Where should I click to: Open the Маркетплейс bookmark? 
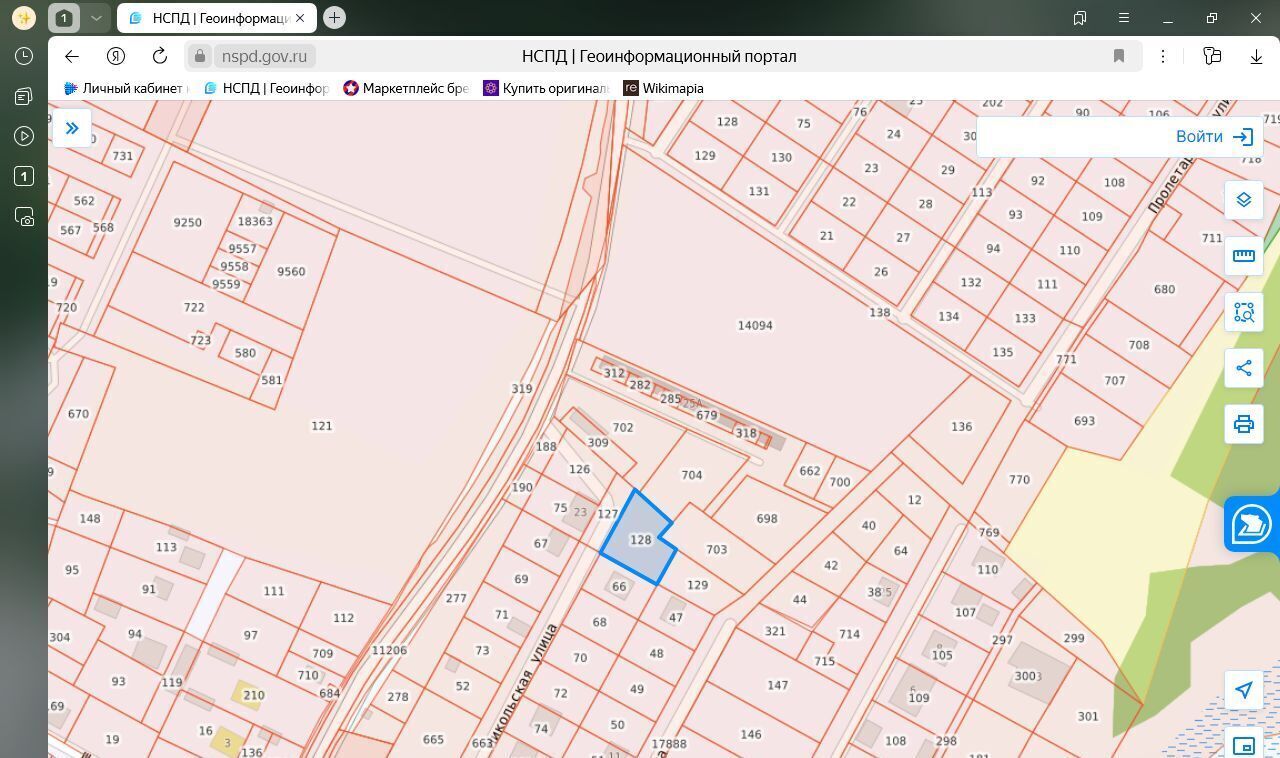coord(406,88)
